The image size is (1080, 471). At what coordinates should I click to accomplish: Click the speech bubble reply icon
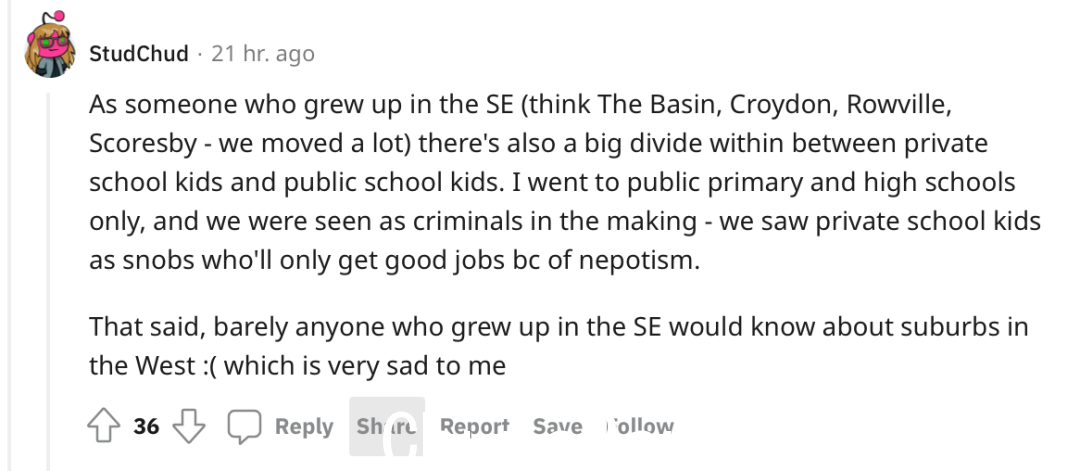click(245, 426)
